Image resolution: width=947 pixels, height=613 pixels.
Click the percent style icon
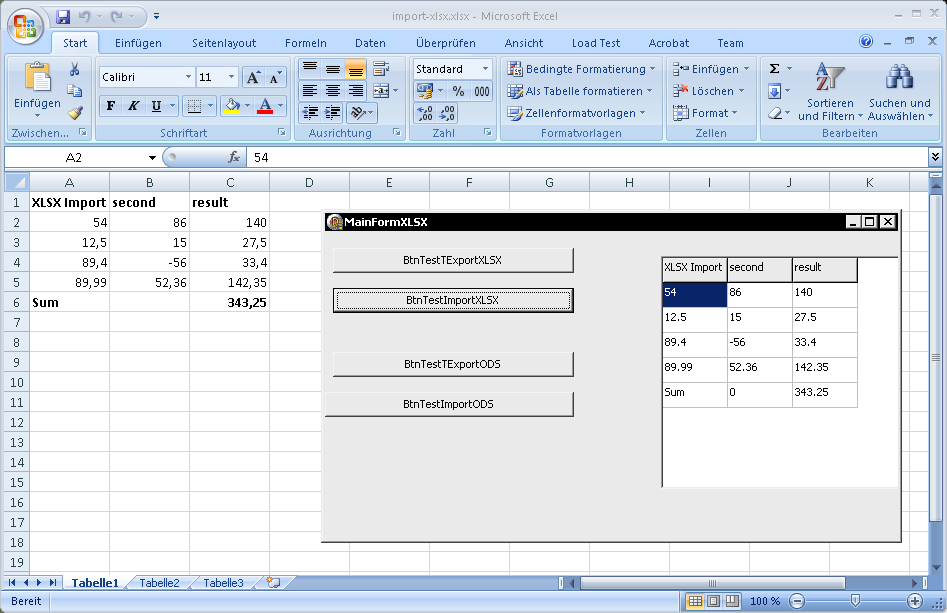(x=458, y=91)
